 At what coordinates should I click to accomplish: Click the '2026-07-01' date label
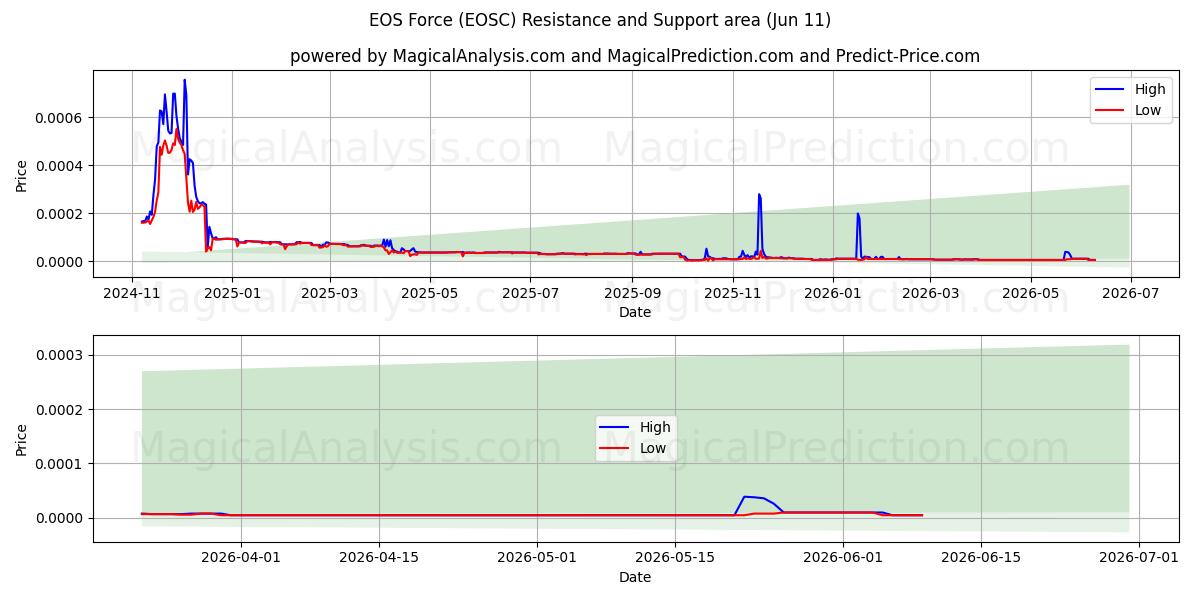(x=1139, y=558)
